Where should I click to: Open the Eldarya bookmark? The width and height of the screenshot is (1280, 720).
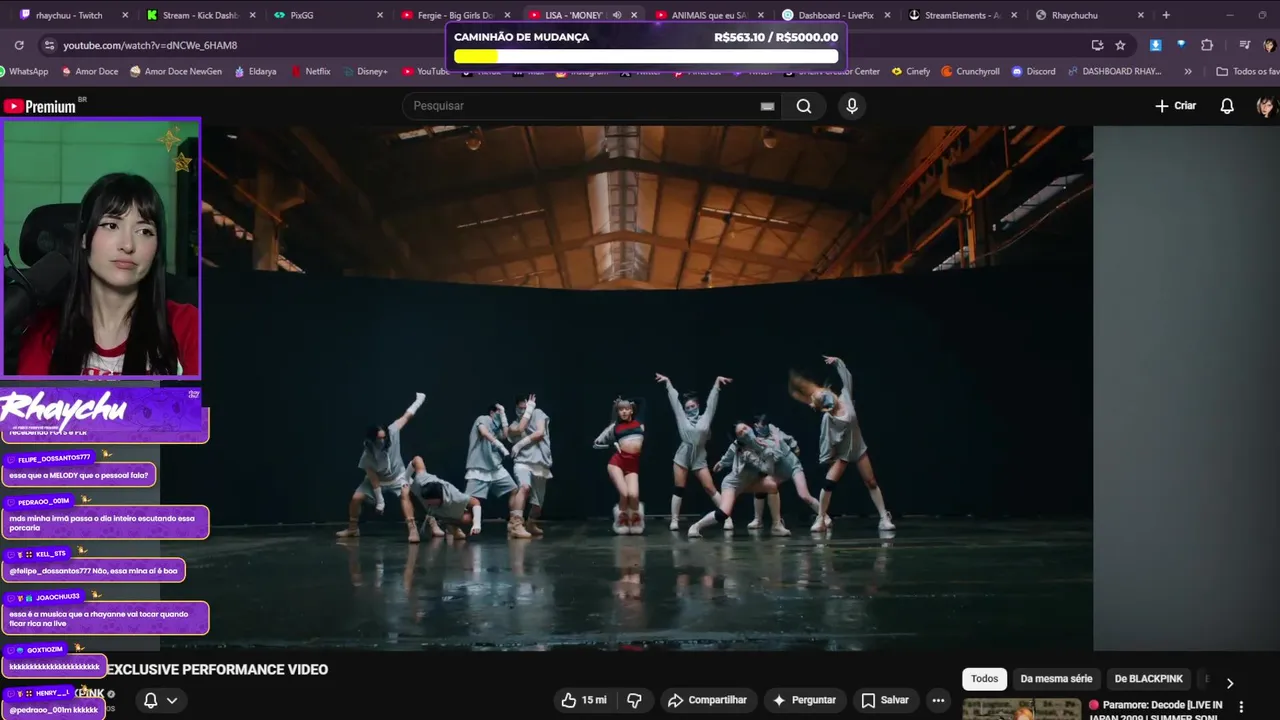pyautogui.click(x=256, y=71)
